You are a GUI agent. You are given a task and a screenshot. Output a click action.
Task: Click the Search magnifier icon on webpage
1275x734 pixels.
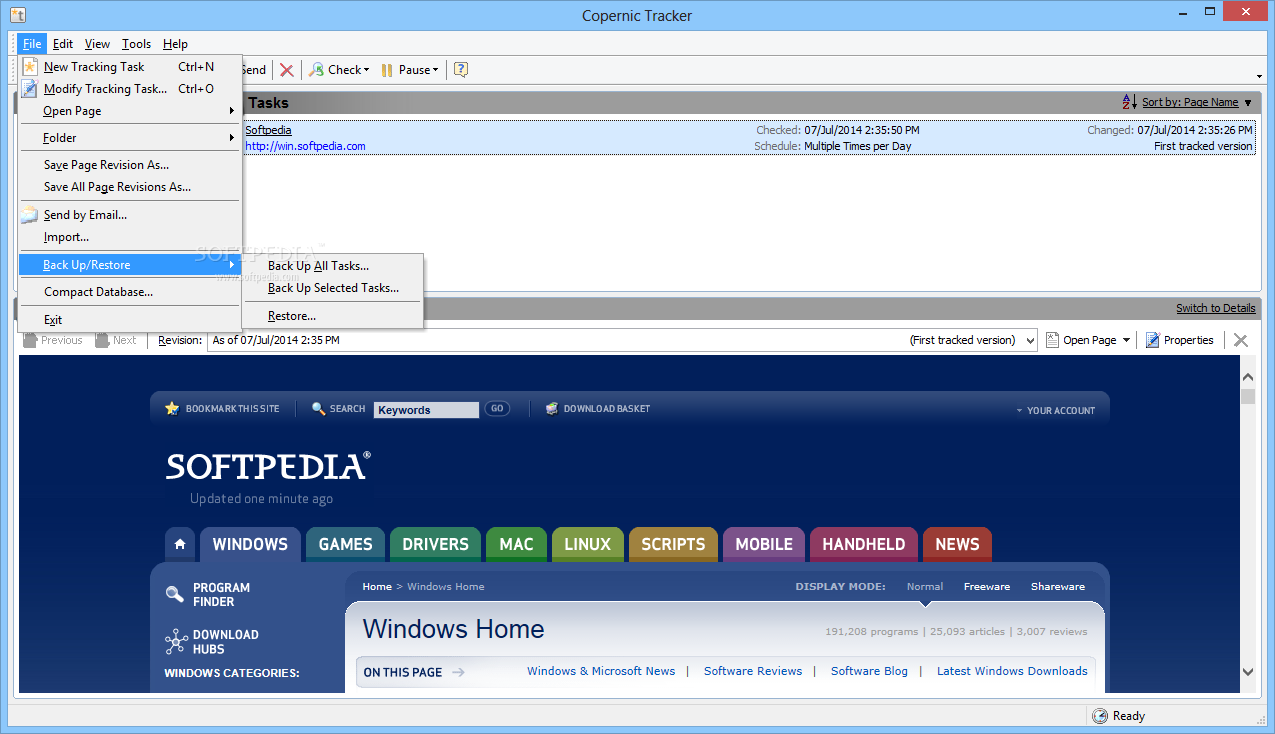pyautogui.click(x=319, y=409)
